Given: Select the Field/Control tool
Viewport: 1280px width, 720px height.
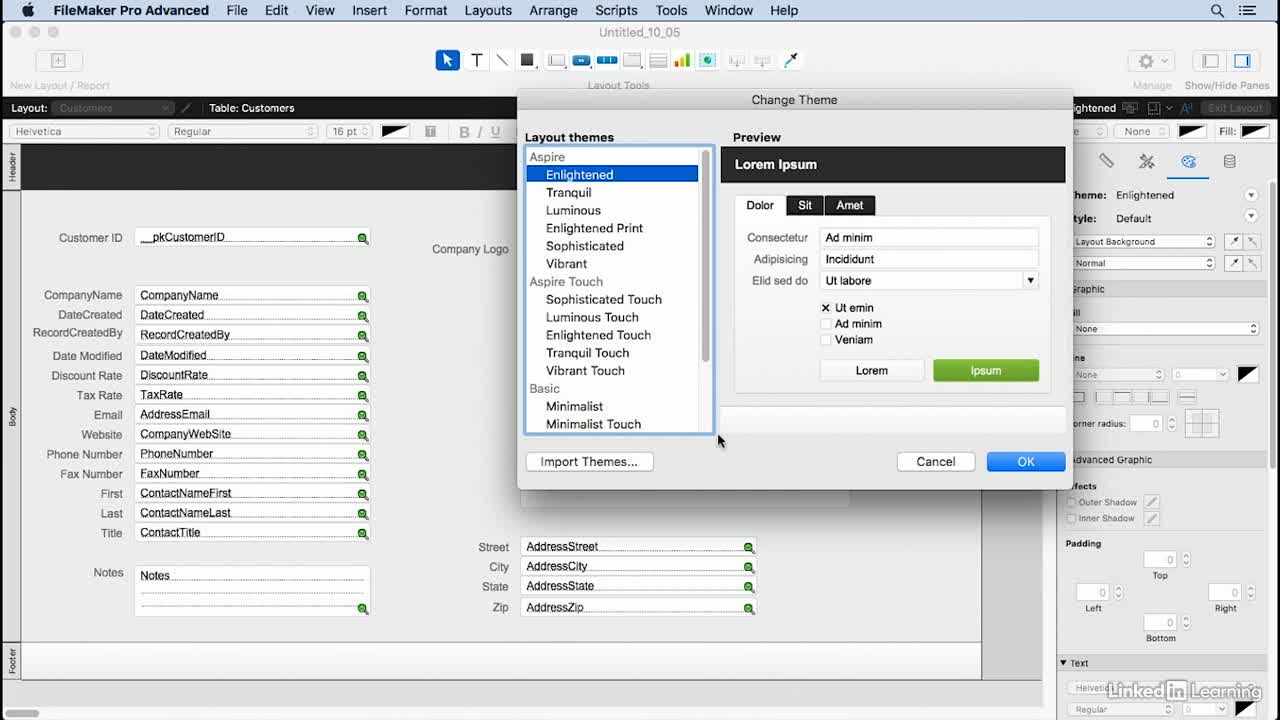Looking at the screenshot, I should pyautogui.click(x=556, y=60).
